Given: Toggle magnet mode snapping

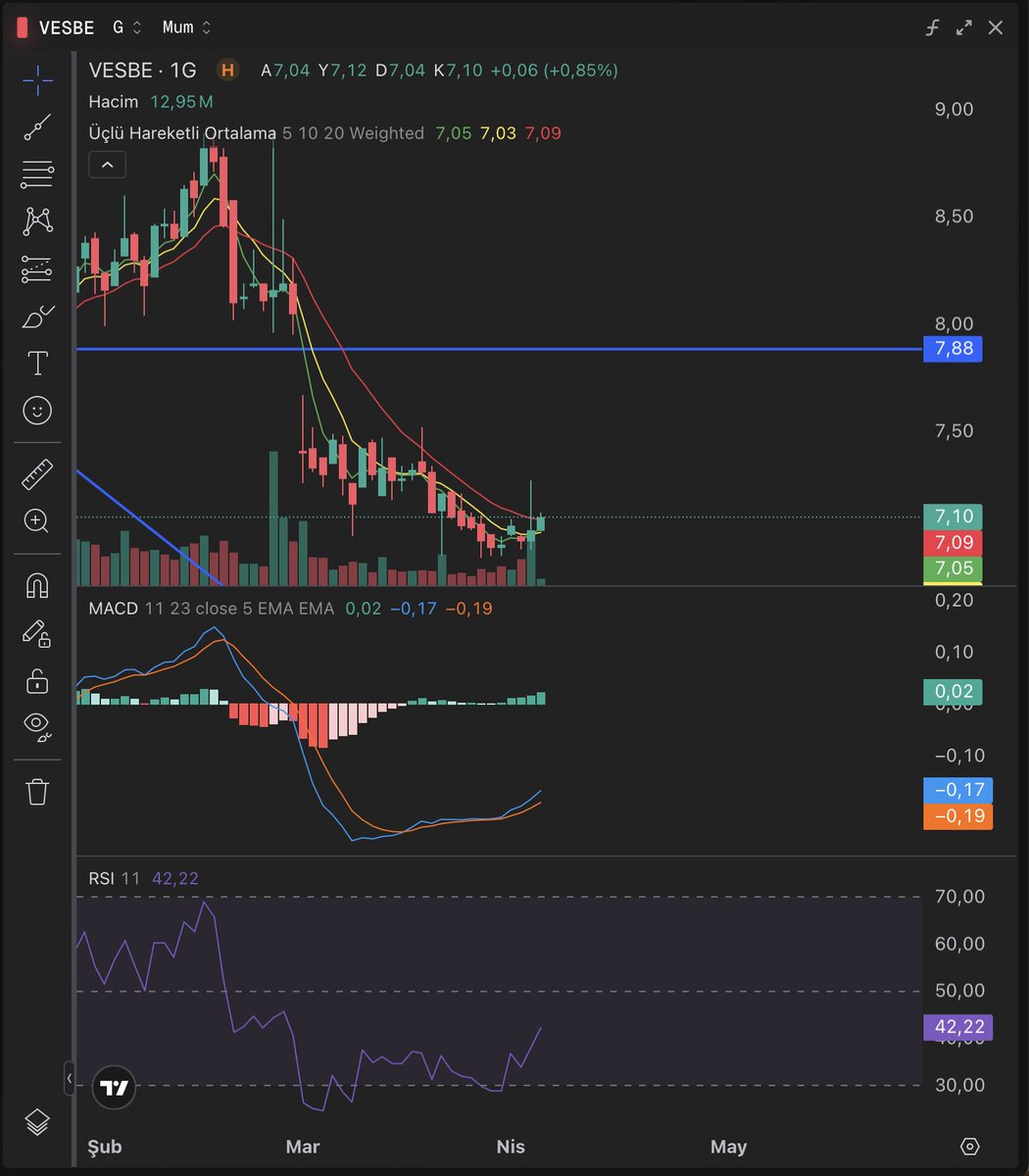Looking at the screenshot, I should tap(37, 586).
